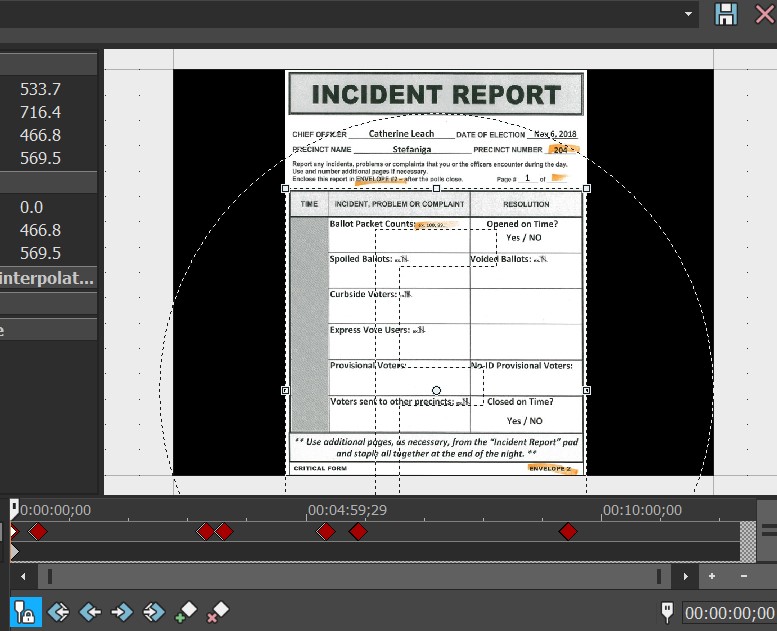Edit the value 533.7
The image size is (777, 631).
pos(40,89)
